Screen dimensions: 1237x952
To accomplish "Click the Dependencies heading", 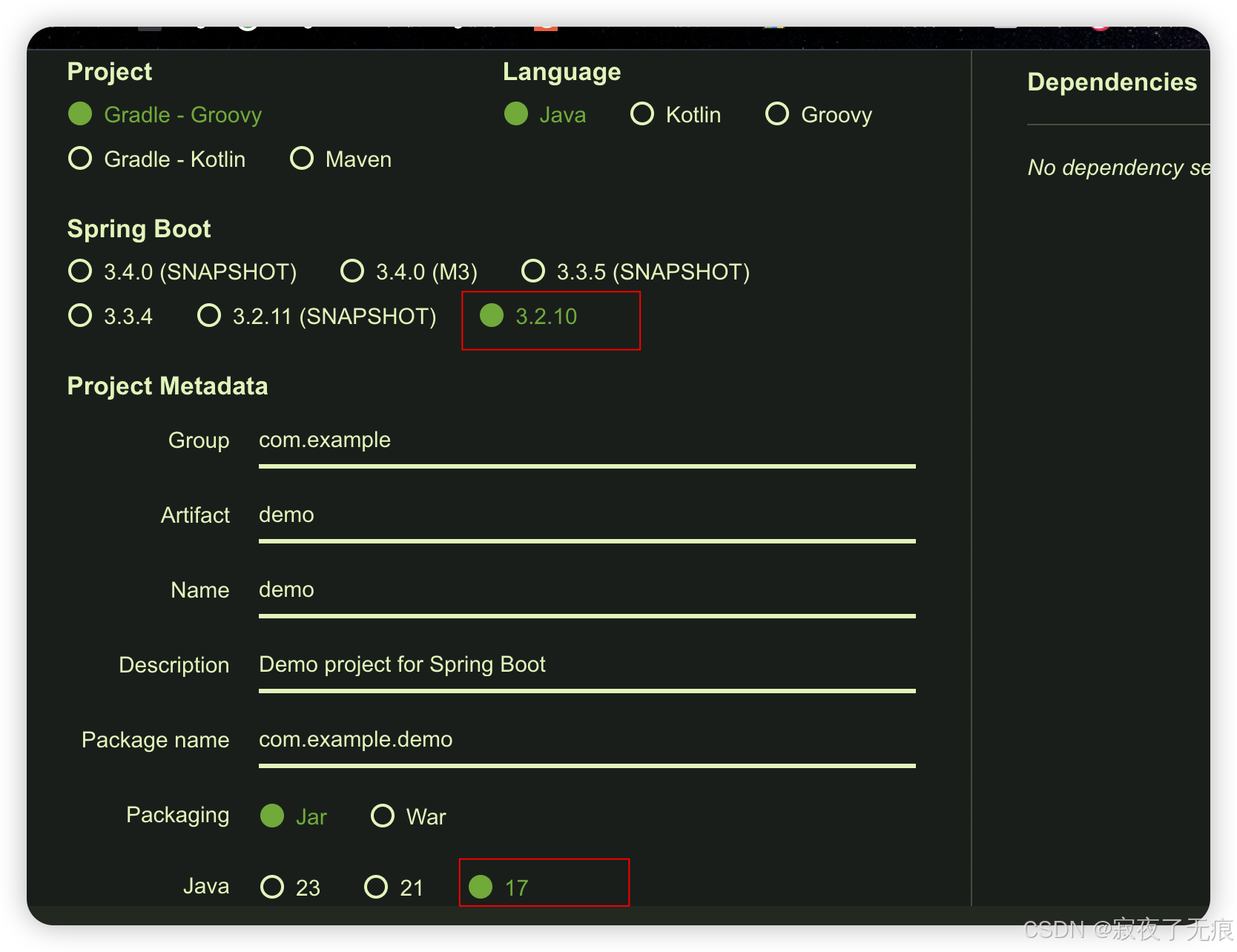I will pos(1112,82).
